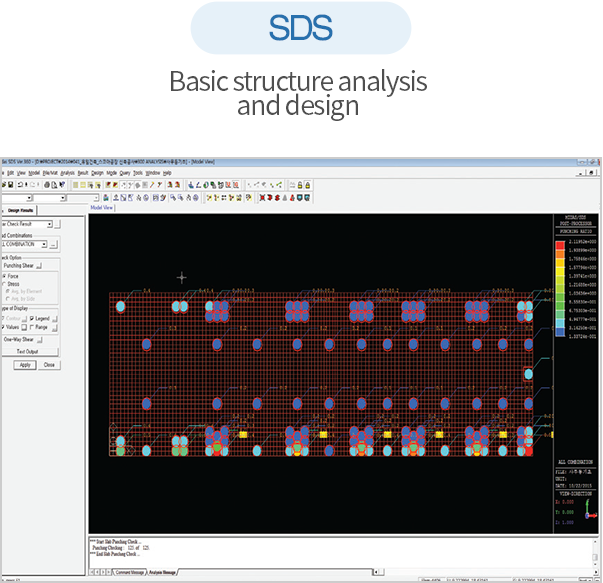The image size is (603, 583).
Task: Toggle the Values checkbox
Action: [x=3, y=327]
